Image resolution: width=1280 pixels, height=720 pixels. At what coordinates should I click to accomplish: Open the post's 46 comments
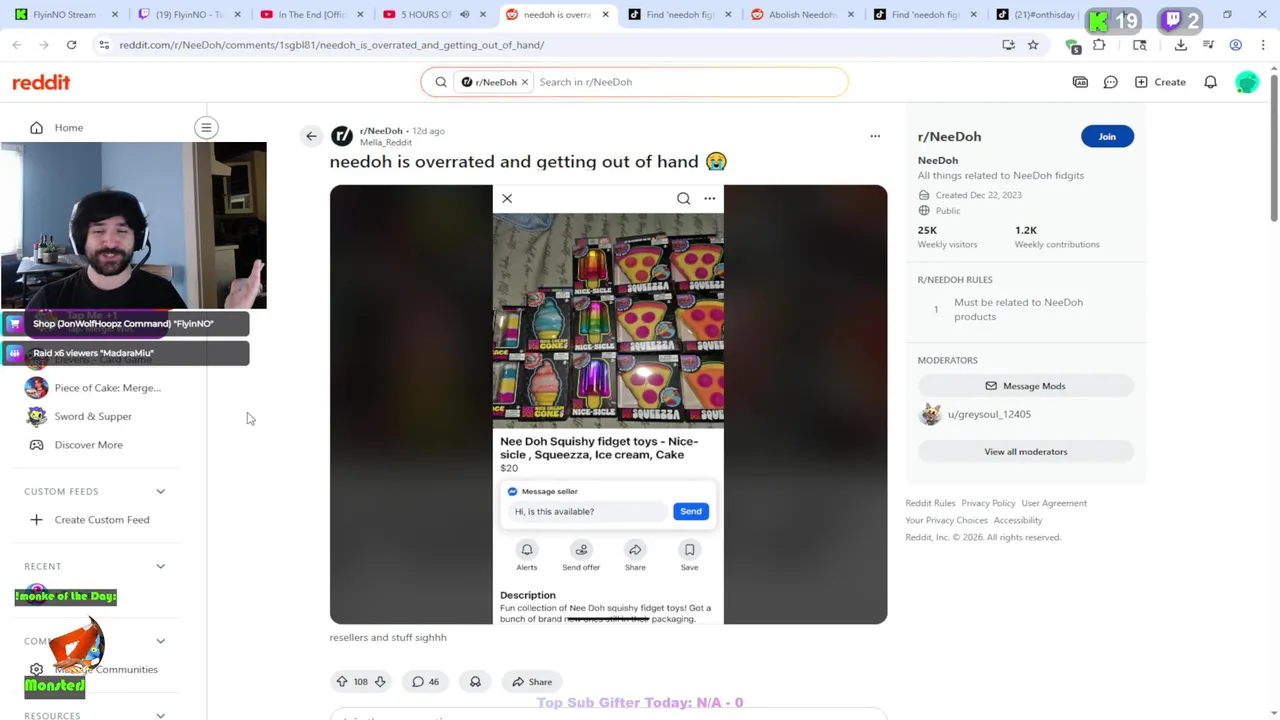pos(426,682)
